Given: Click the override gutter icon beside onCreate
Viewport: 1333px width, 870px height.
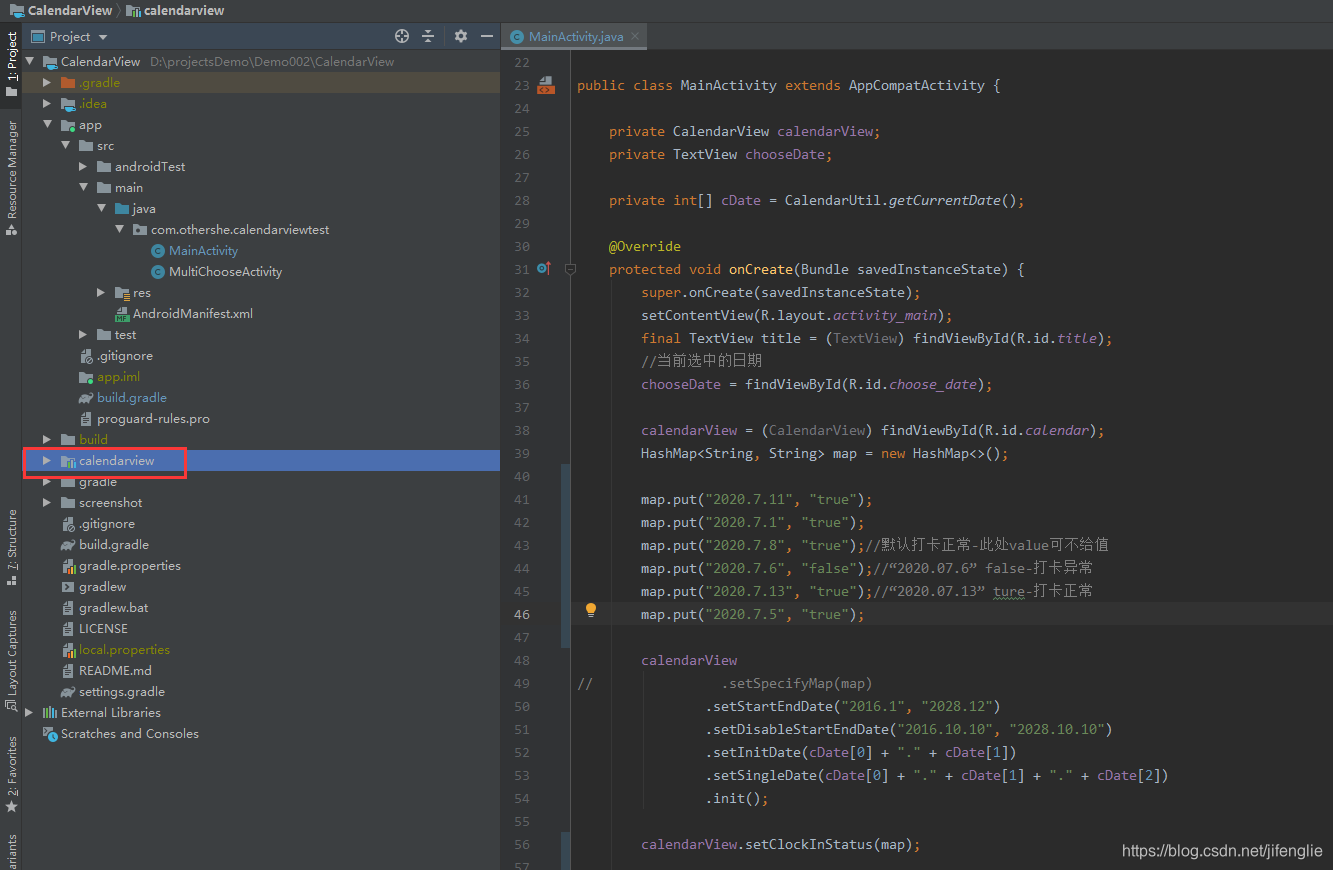Looking at the screenshot, I should pos(543,269).
